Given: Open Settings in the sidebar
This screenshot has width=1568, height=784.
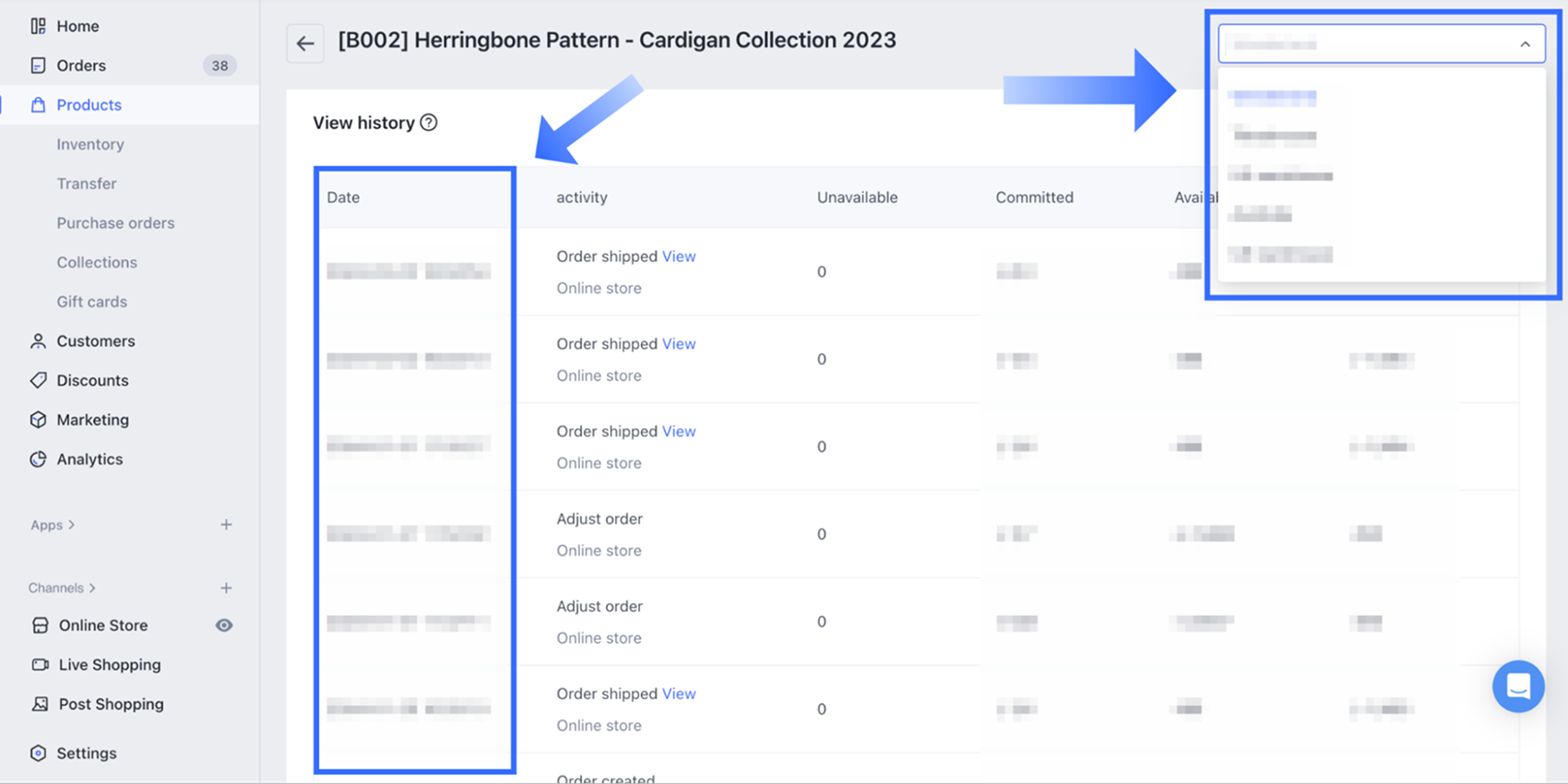Looking at the screenshot, I should (87, 753).
